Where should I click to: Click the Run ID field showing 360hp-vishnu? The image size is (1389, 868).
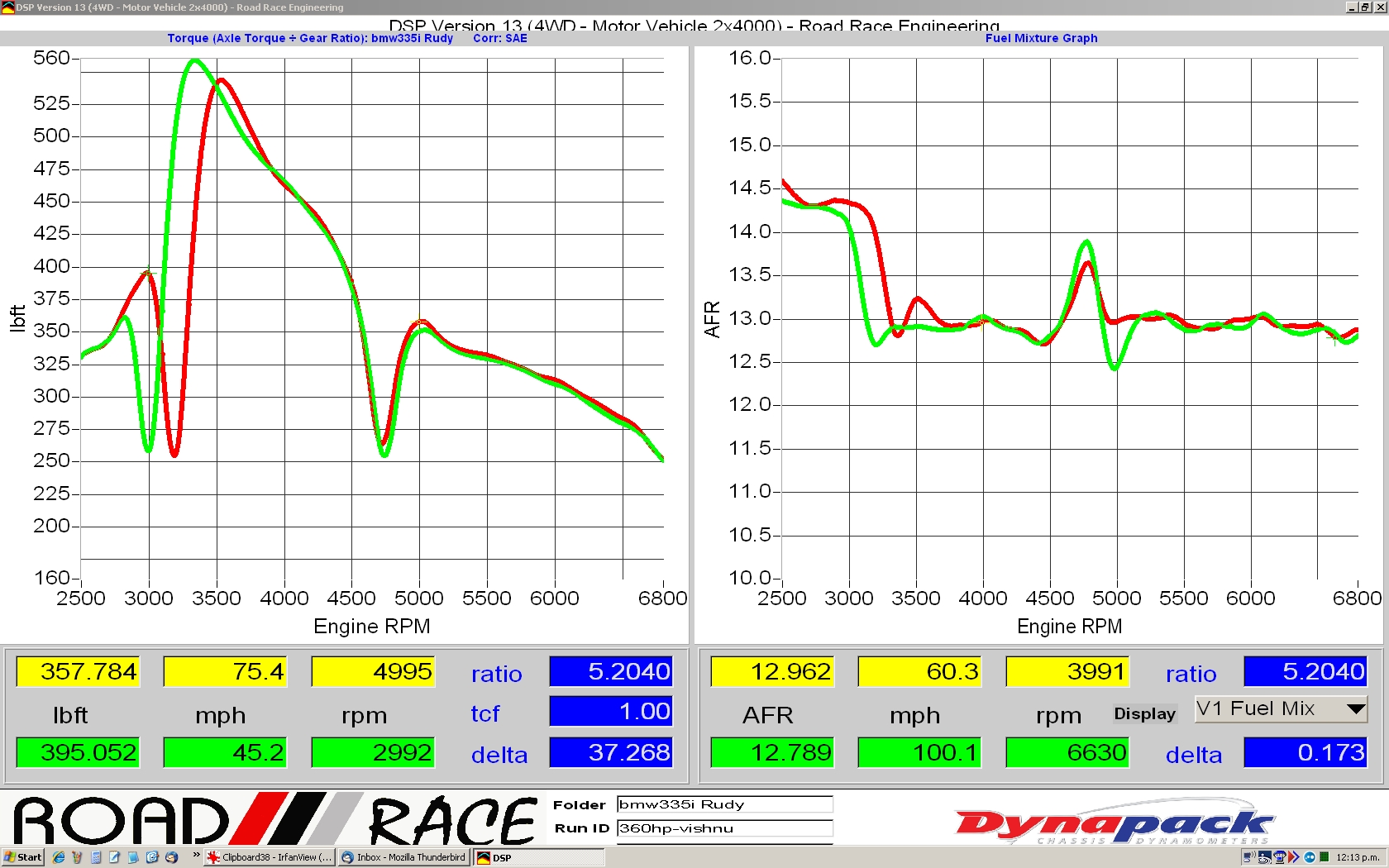click(724, 828)
